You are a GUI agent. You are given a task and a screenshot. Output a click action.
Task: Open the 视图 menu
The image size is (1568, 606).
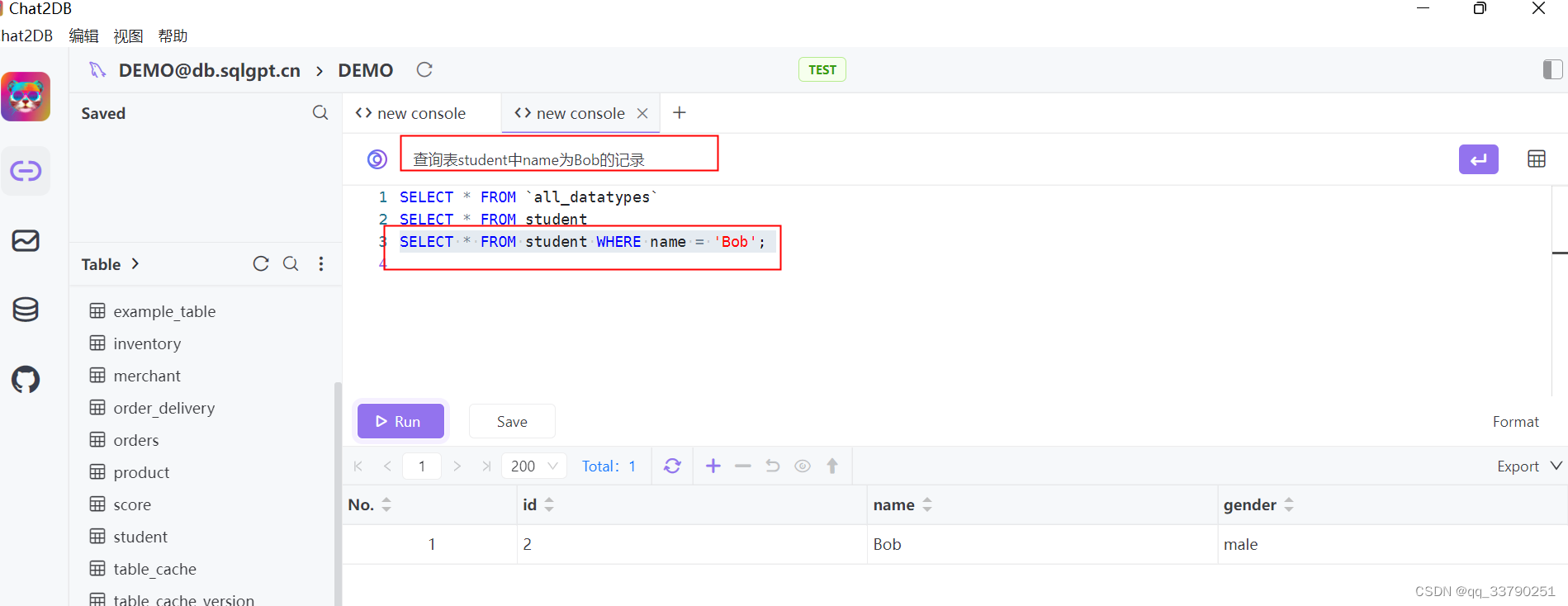click(128, 36)
